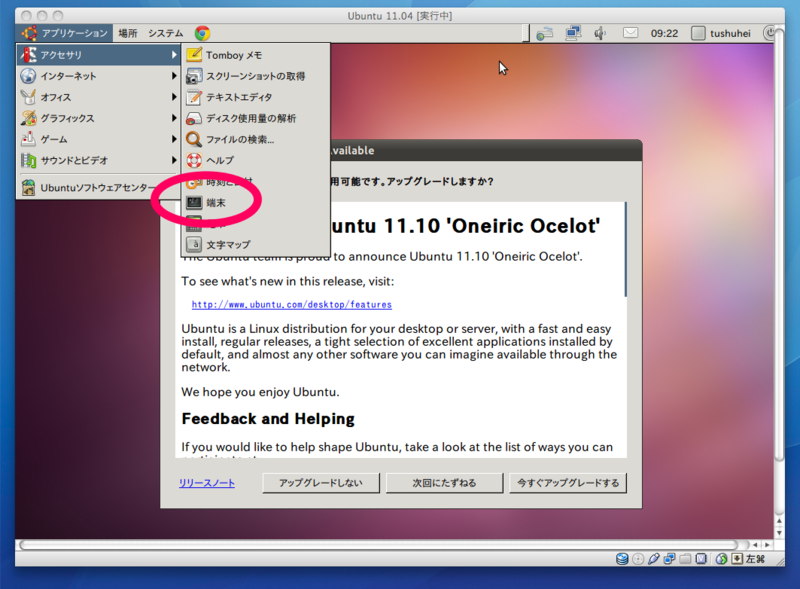Open the アプリケーション menu in the panel
This screenshot has height=589, width=800.
[65, 33]
